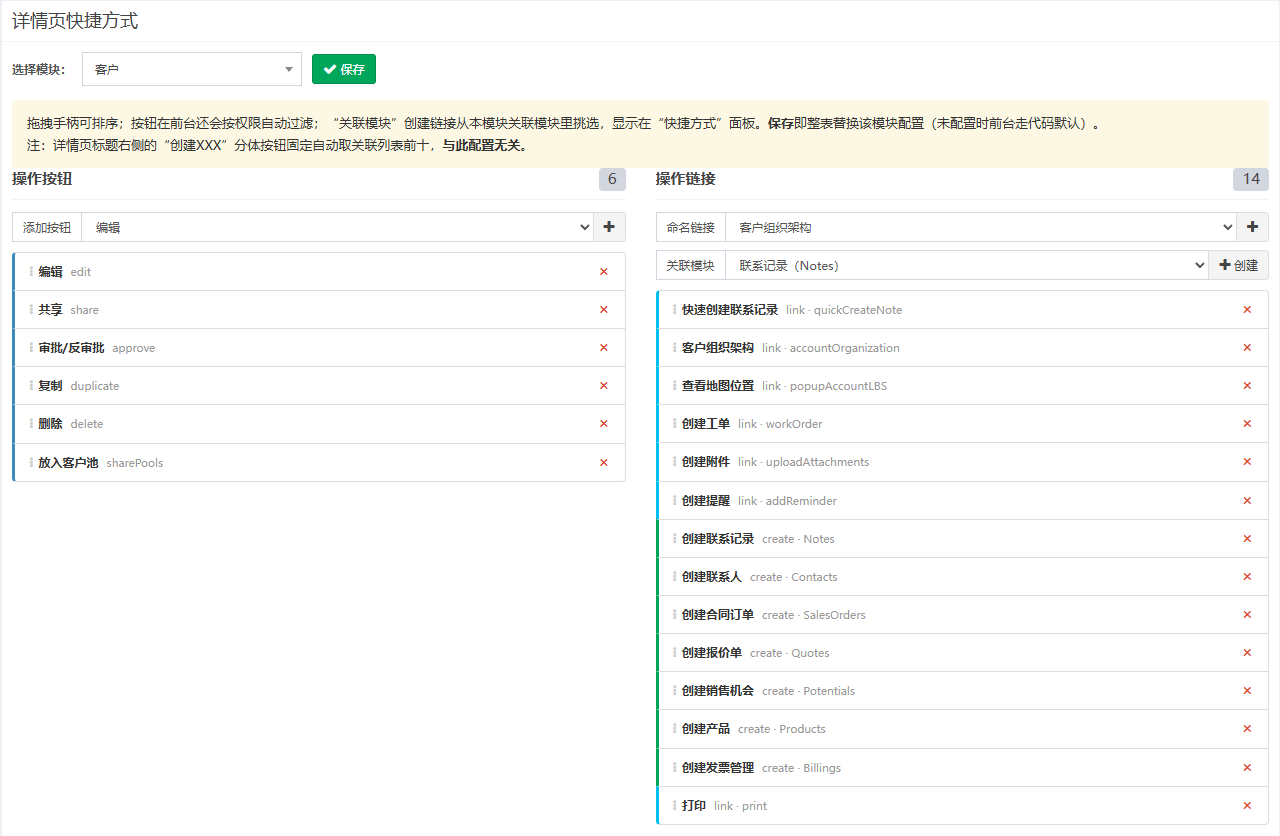Screen dimensions: 1280x836
Task: Click the 创建 button for 关联模块
Action: pos(1239,265)
